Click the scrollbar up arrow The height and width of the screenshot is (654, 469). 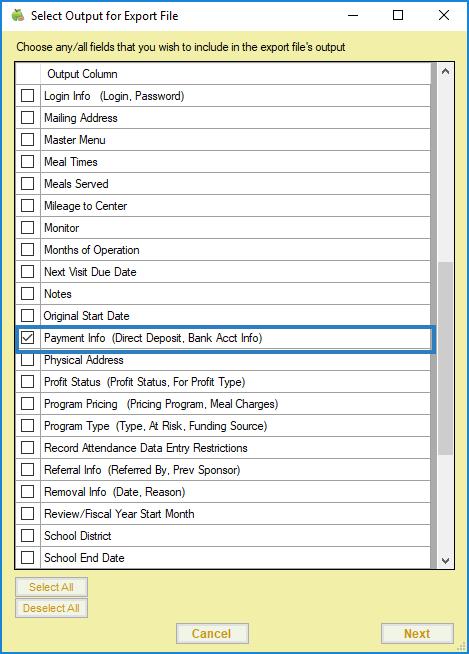click(445, 71)
